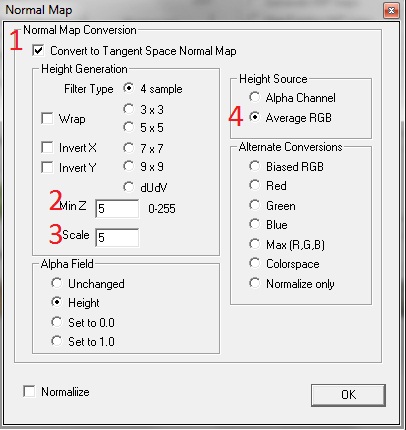The image size is (406, 430).
Task: Select the dUdV filter type
Action: (128, 187)
